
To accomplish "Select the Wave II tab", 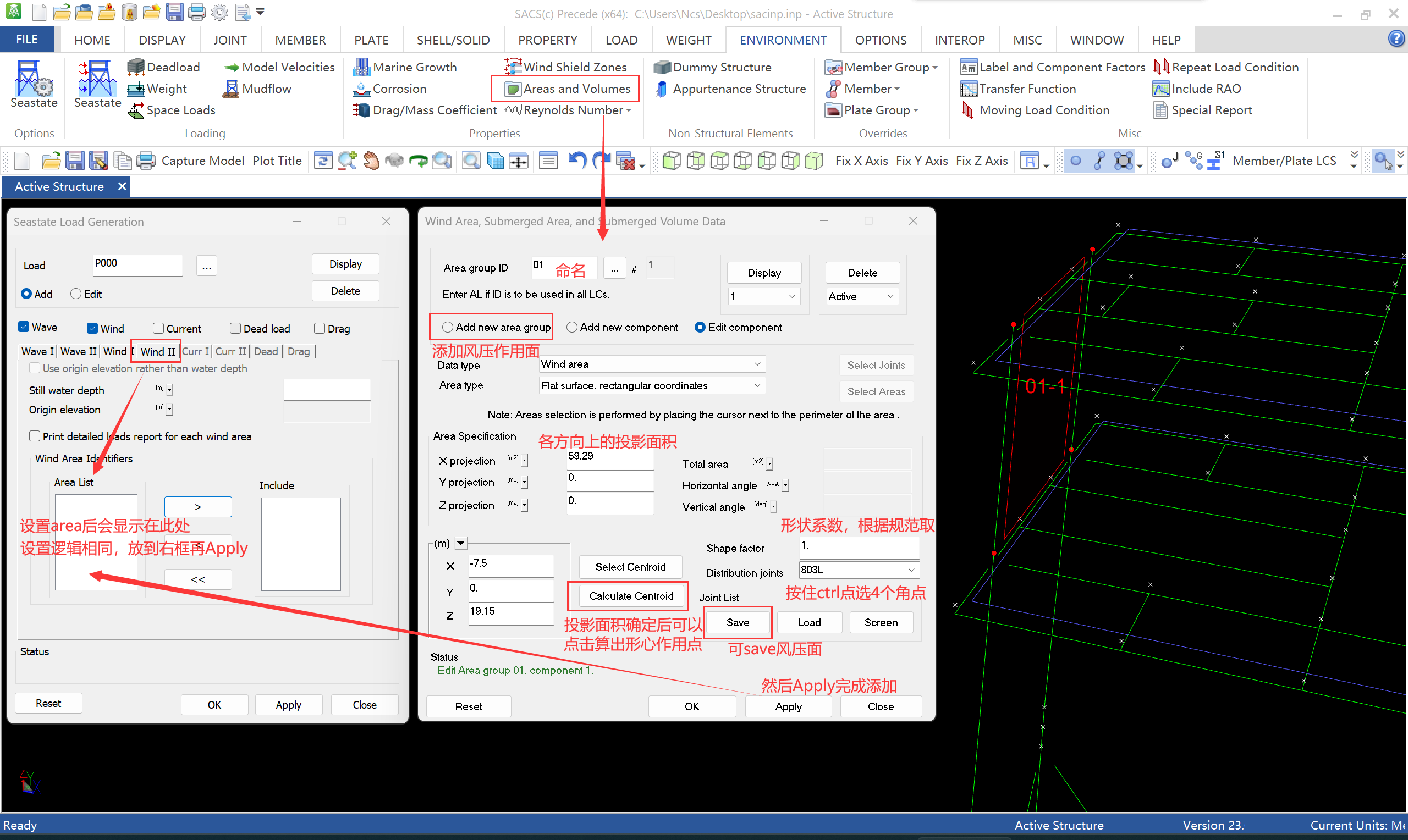I will click(x=78, y=351).
